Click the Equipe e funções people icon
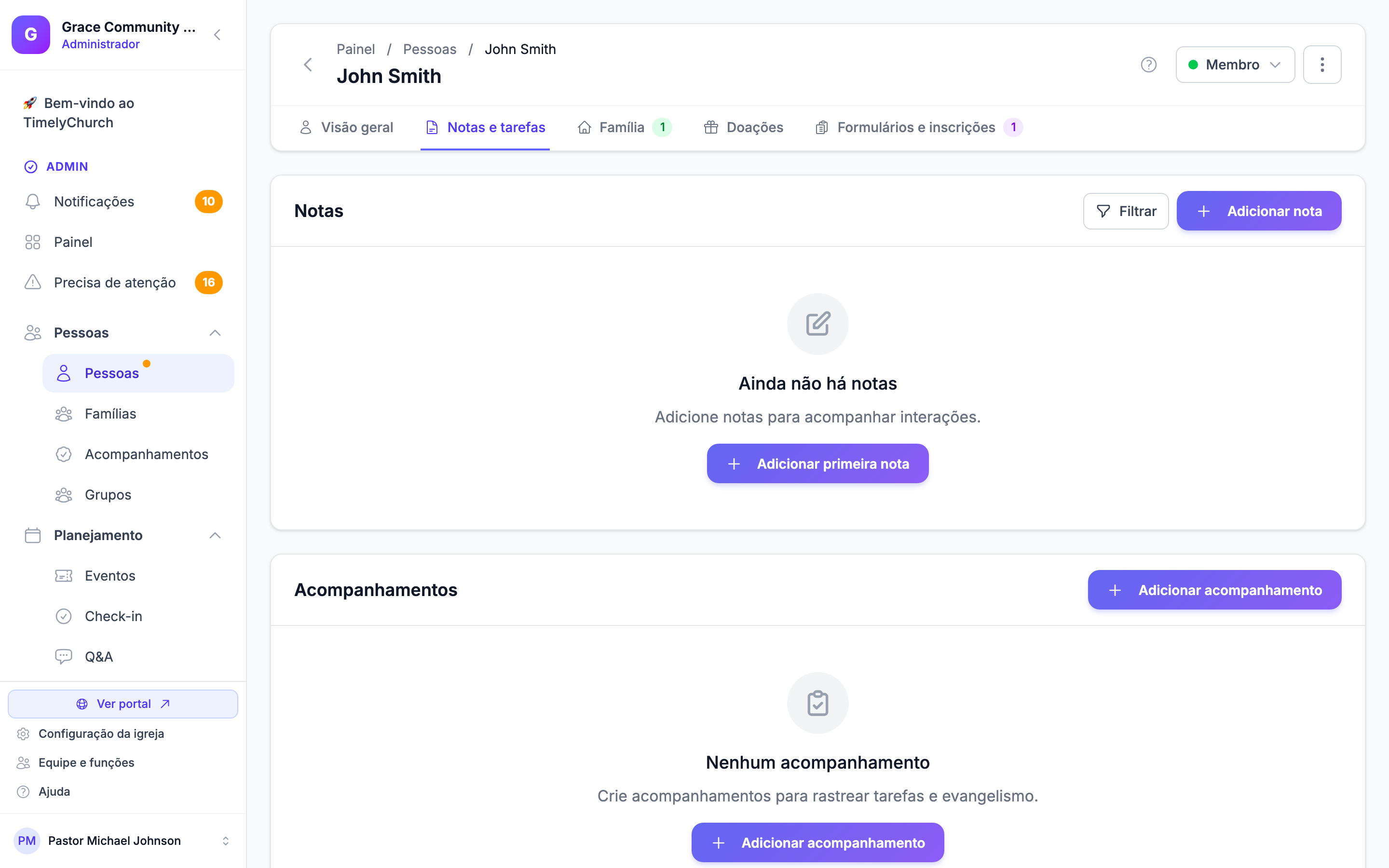Screen dimensions: 1389x868 coord(23,762)
